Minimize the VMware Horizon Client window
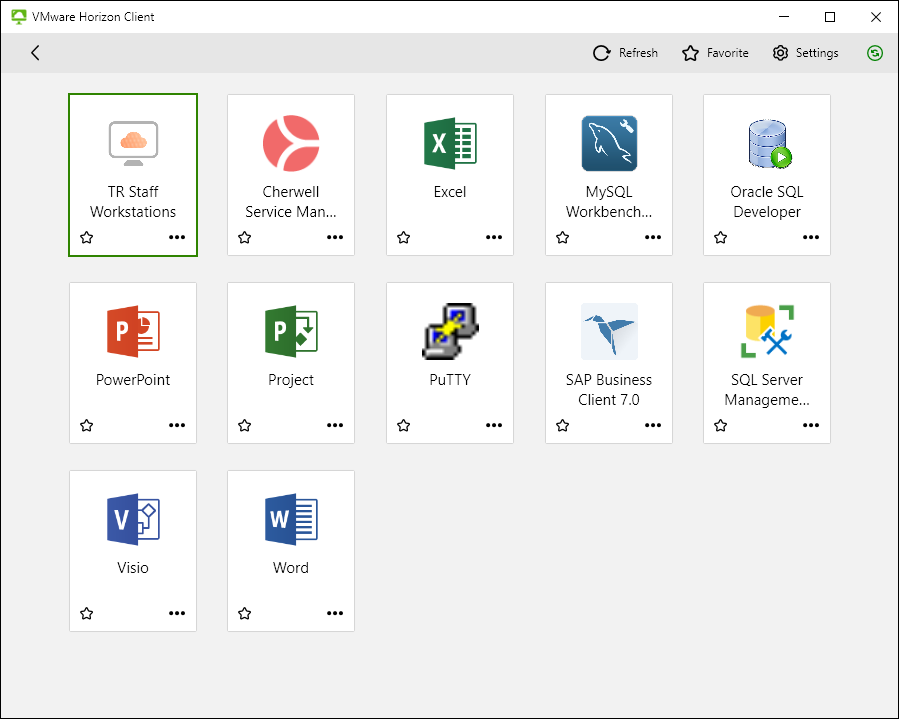The height and width of the screenshot is (719, 899). click(x=784, y=17)
